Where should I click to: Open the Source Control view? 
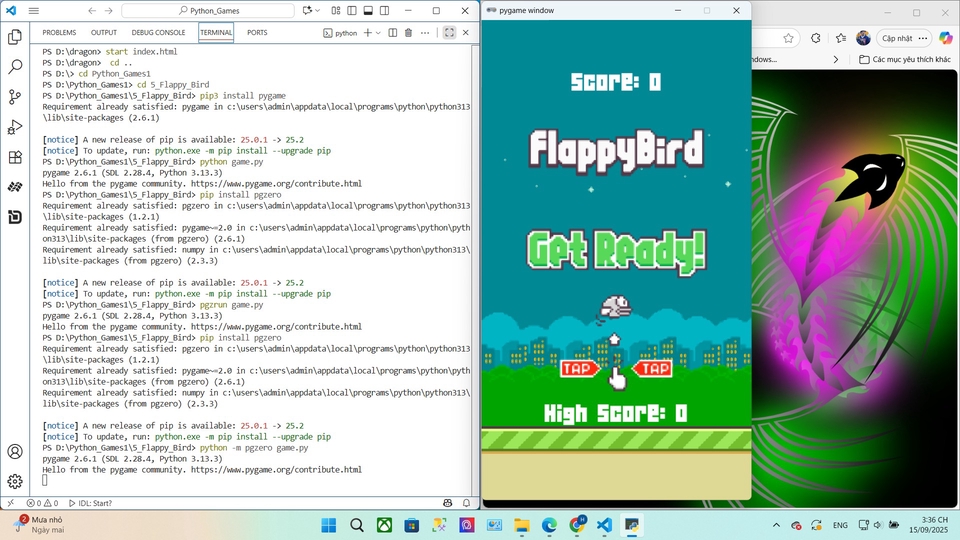15,97
